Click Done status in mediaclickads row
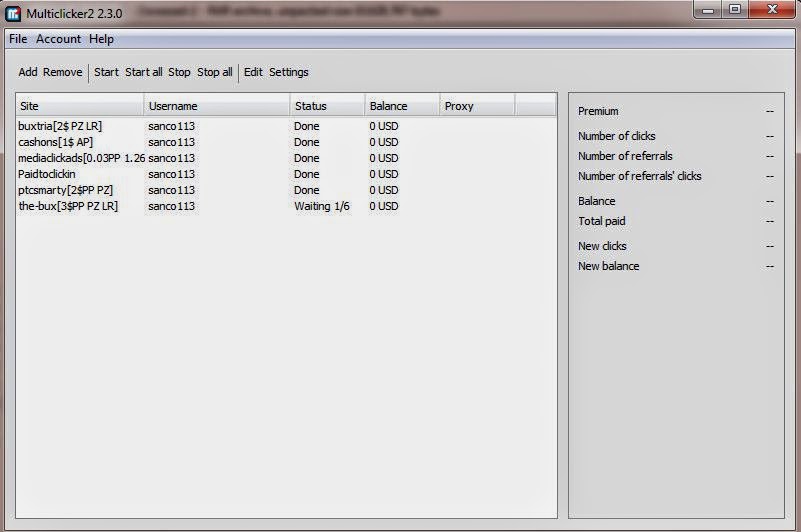This screenshot has height=532, width=801. pyautogui.click(x=307, y=158)
